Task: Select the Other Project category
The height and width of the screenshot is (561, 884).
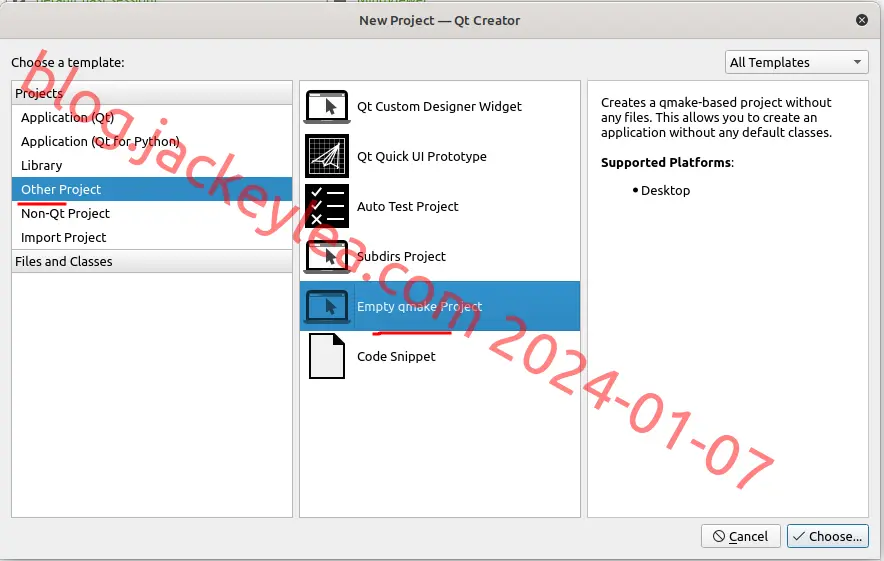Action: point(152,189)
